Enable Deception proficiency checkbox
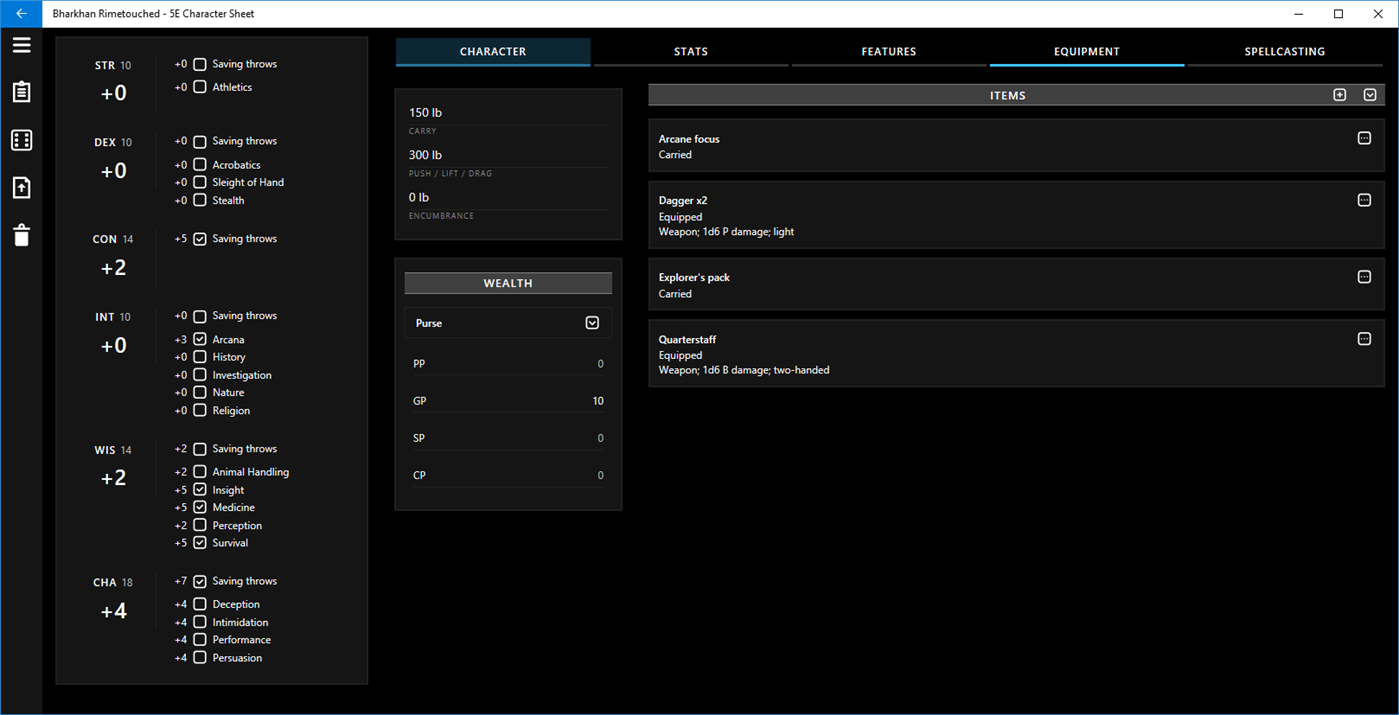 pos(200,604)
